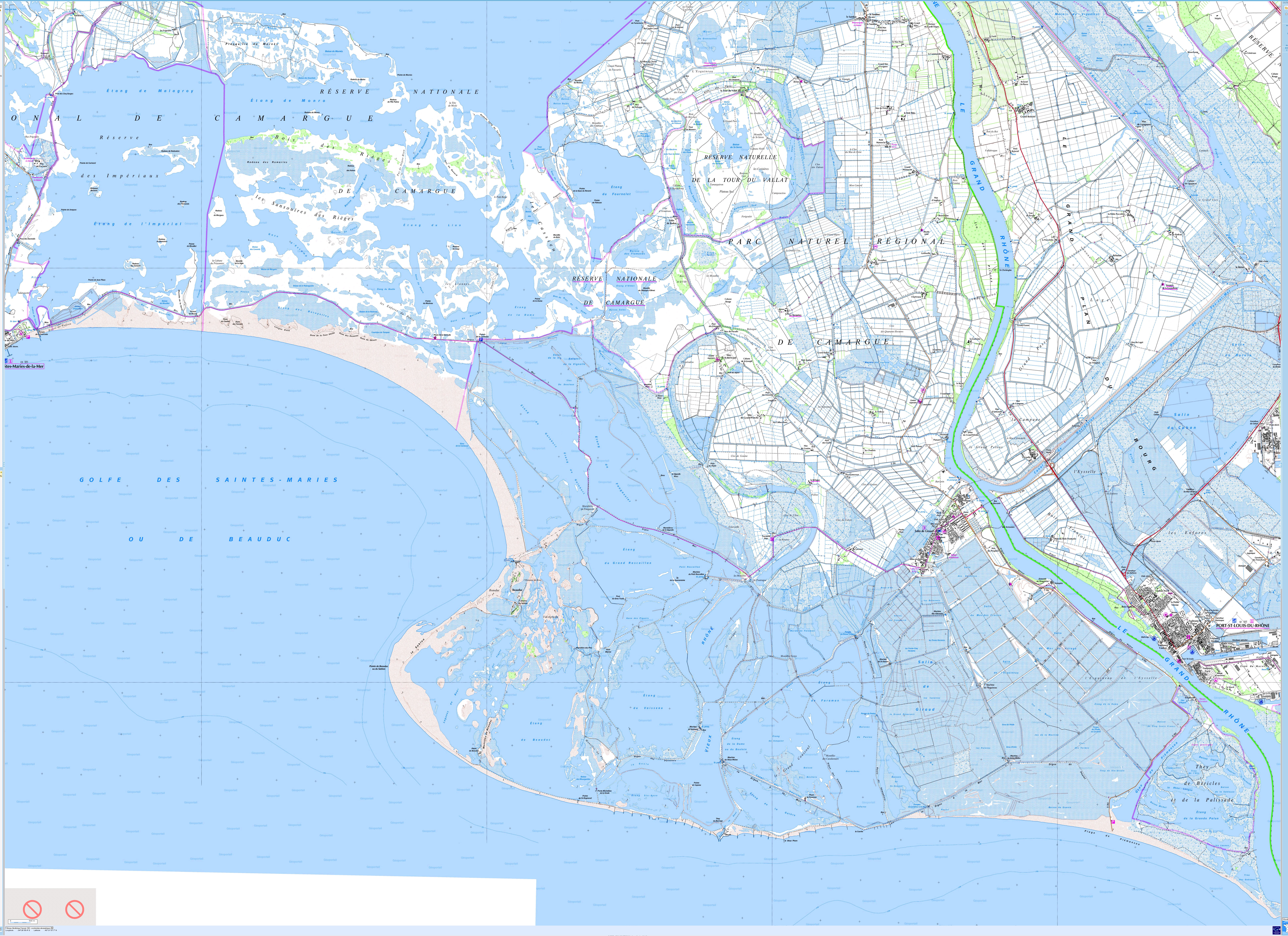Click the sailboat icon beside Ball-trap
1288x936 pixels.
point(1154,639)
